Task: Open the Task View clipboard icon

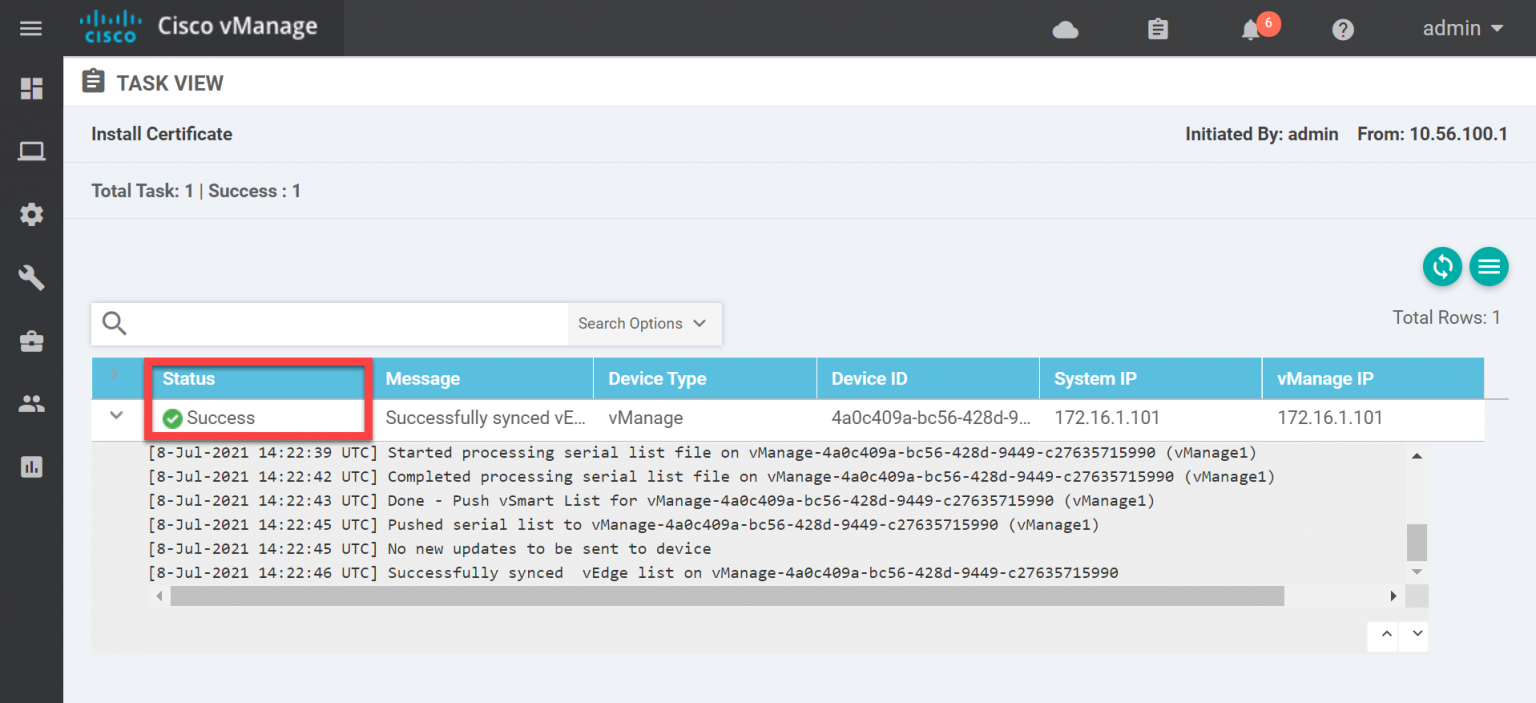Action: pyautogui.click(x=1157, y=29)
